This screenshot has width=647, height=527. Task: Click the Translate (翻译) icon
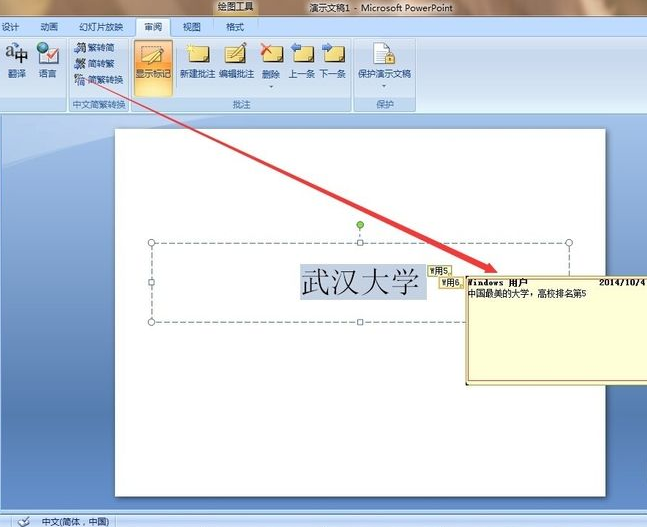coord(16,58)
